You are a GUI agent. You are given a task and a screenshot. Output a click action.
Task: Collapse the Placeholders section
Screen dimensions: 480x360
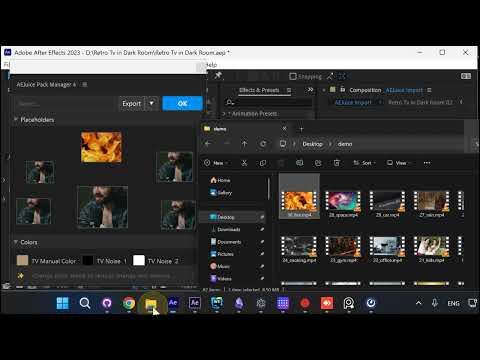[16, 120]
